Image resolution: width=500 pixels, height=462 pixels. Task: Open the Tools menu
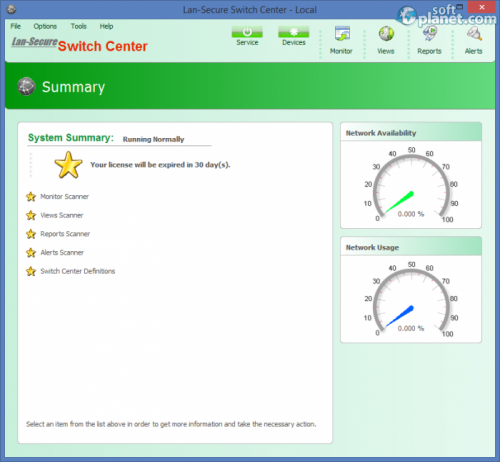[x=78, y=26]
